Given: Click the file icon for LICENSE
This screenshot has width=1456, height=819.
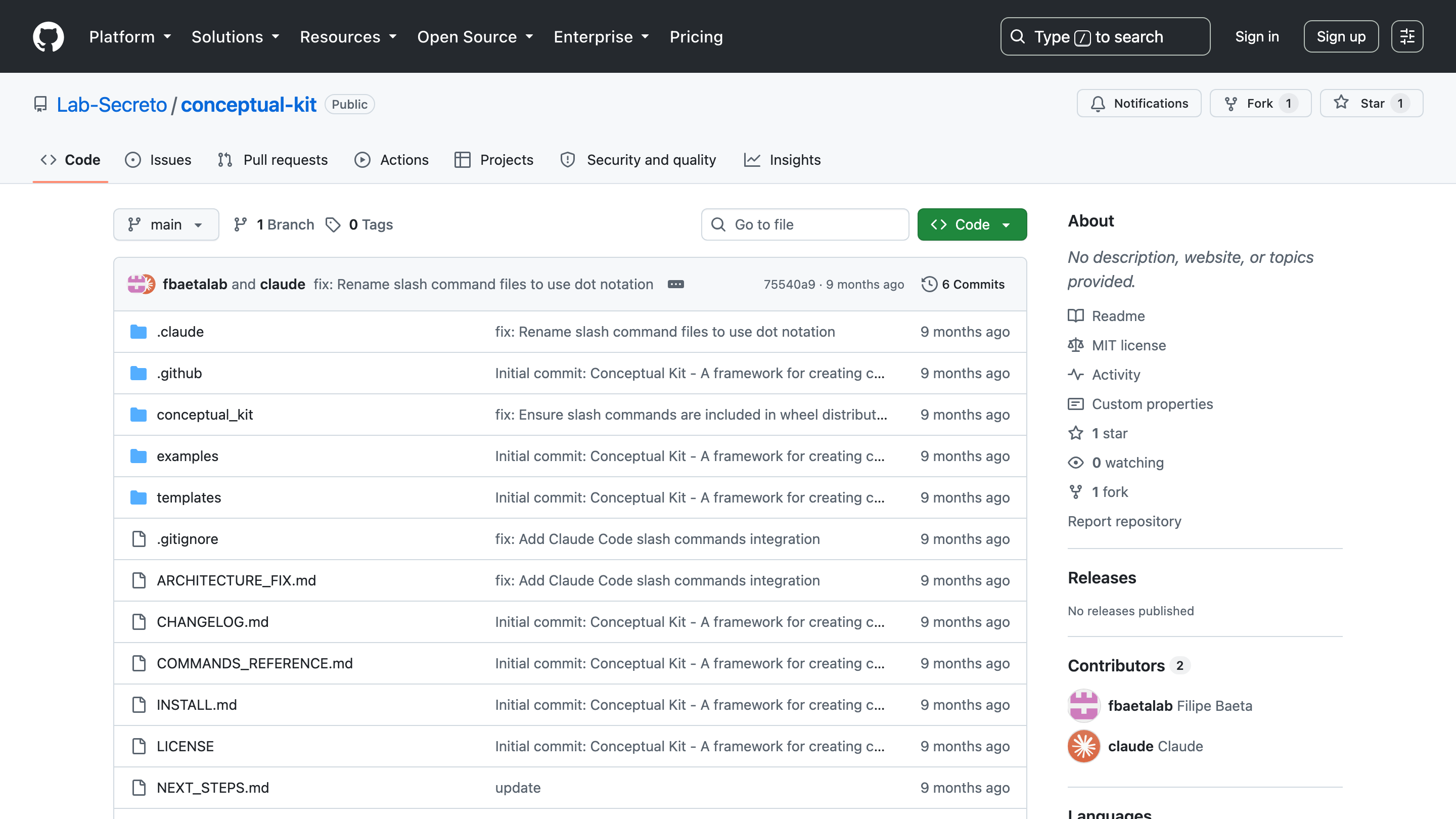Looking at the screenshot, I should point(139,746).
